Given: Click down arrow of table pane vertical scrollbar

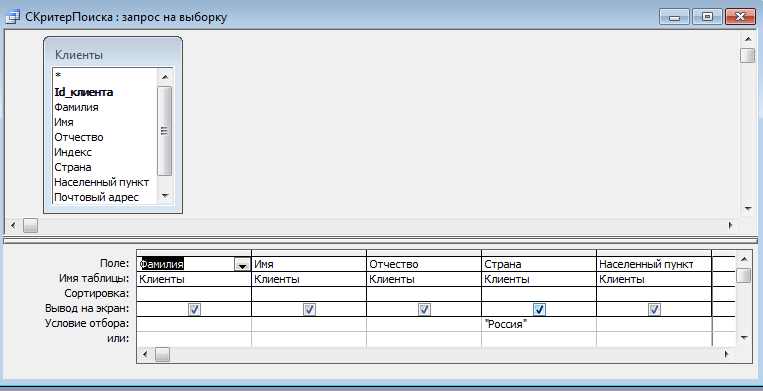Looking at the screenshot, I should point(747,209).
